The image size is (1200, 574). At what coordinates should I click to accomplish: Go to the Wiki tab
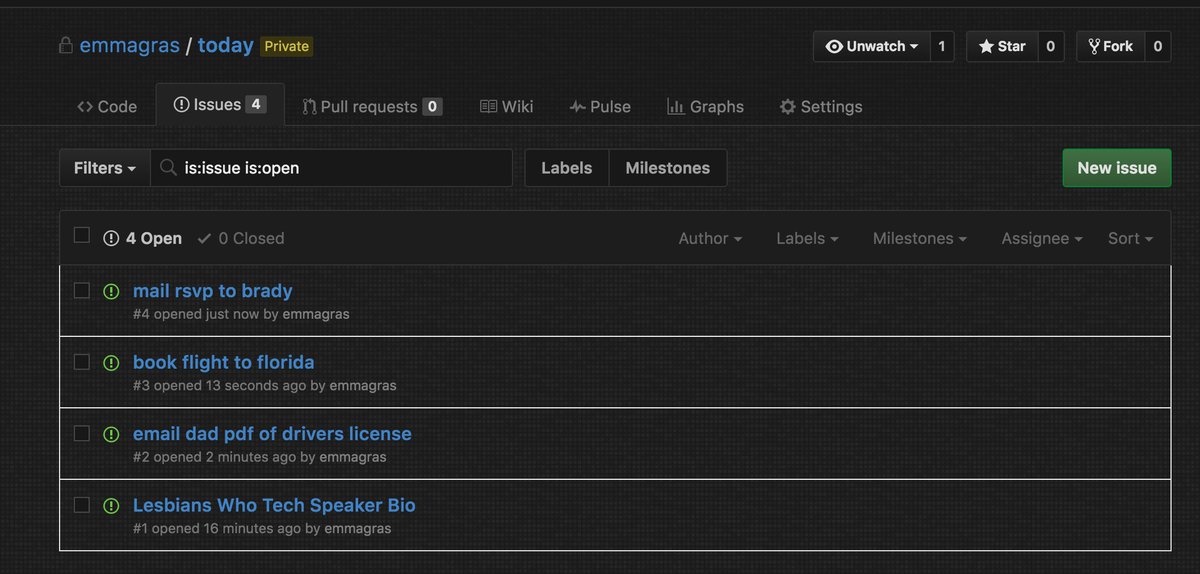pos(506,106)
